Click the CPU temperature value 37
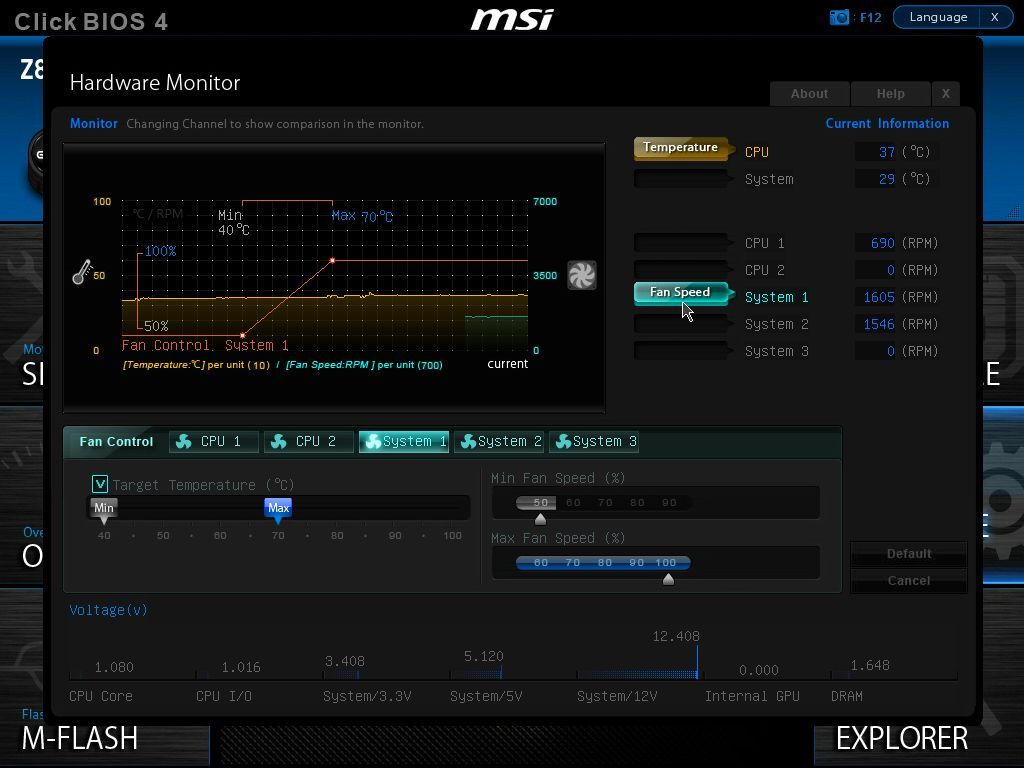The image size is (1024, 768). pyautogui.click(x=886, y=152)
